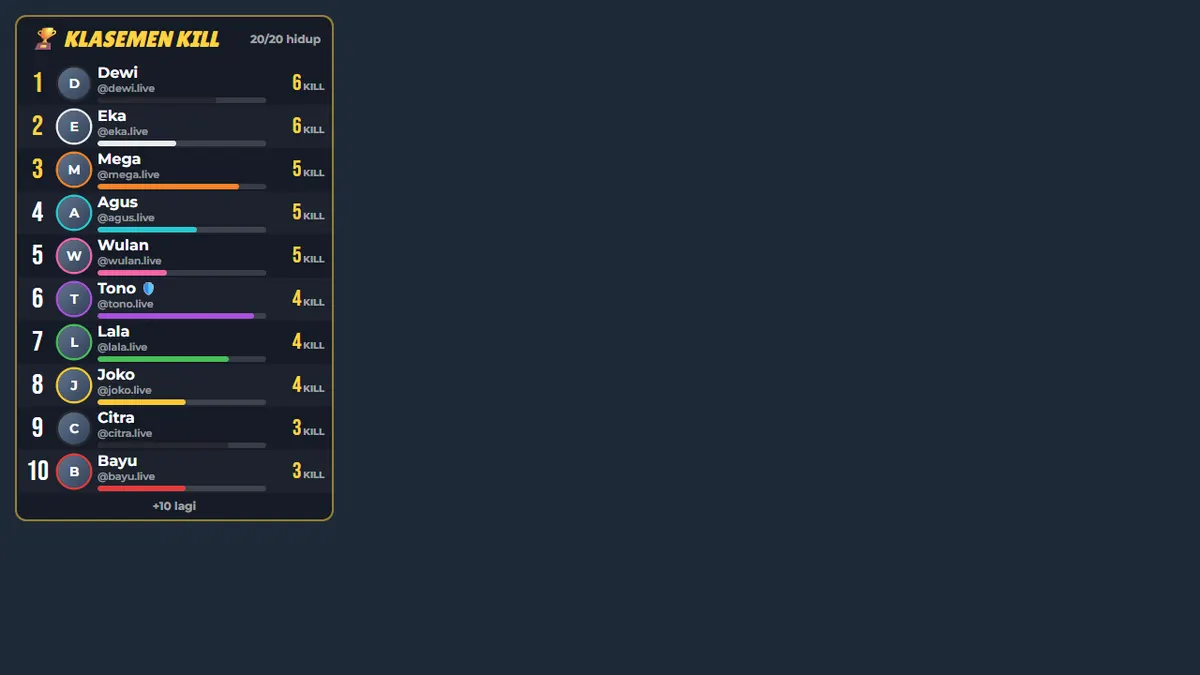The image size is (1200, 675).
Task: Click the blue shield icon next to Tono
Action: pos(149,288)
